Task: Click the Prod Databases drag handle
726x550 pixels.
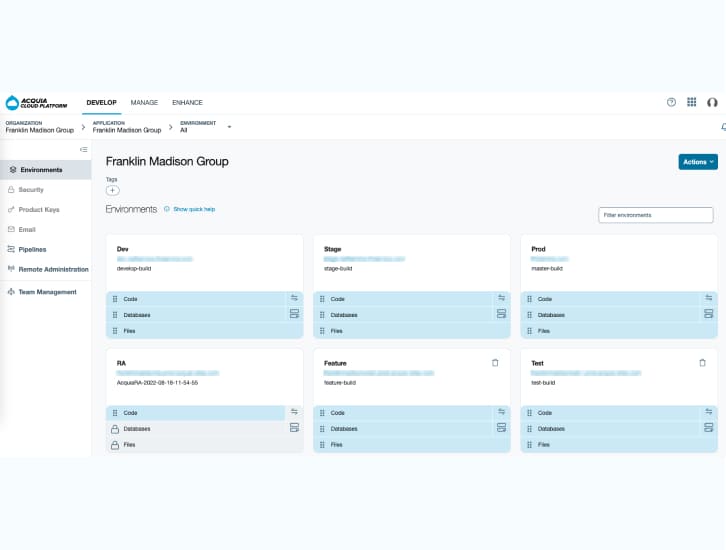Action: [x=529, y=315]
